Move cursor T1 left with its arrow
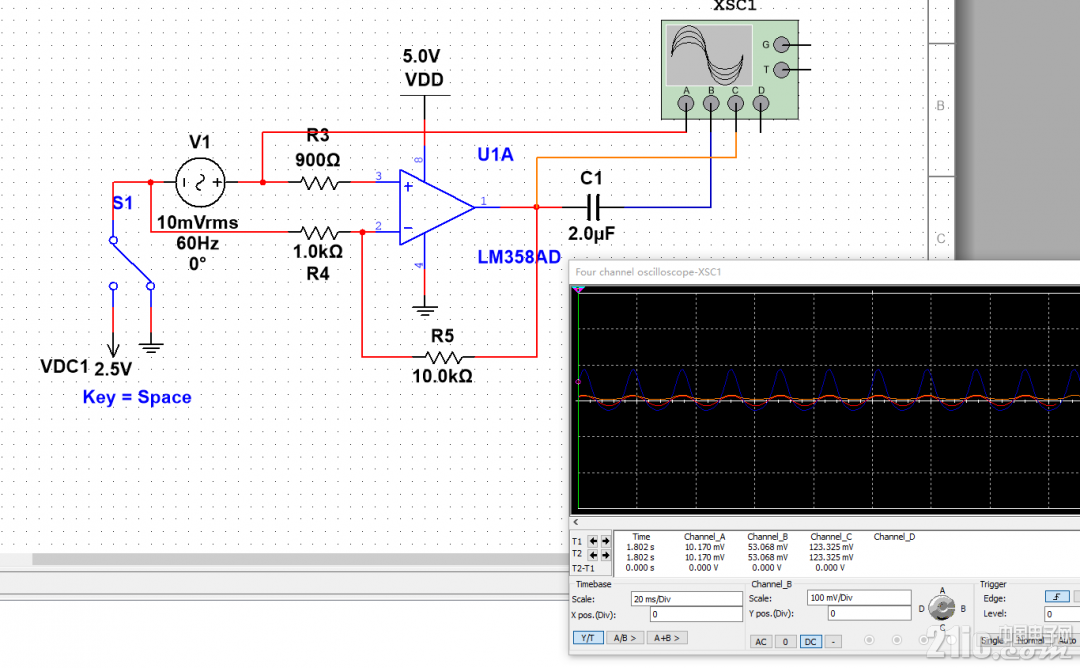 point(593,541)
